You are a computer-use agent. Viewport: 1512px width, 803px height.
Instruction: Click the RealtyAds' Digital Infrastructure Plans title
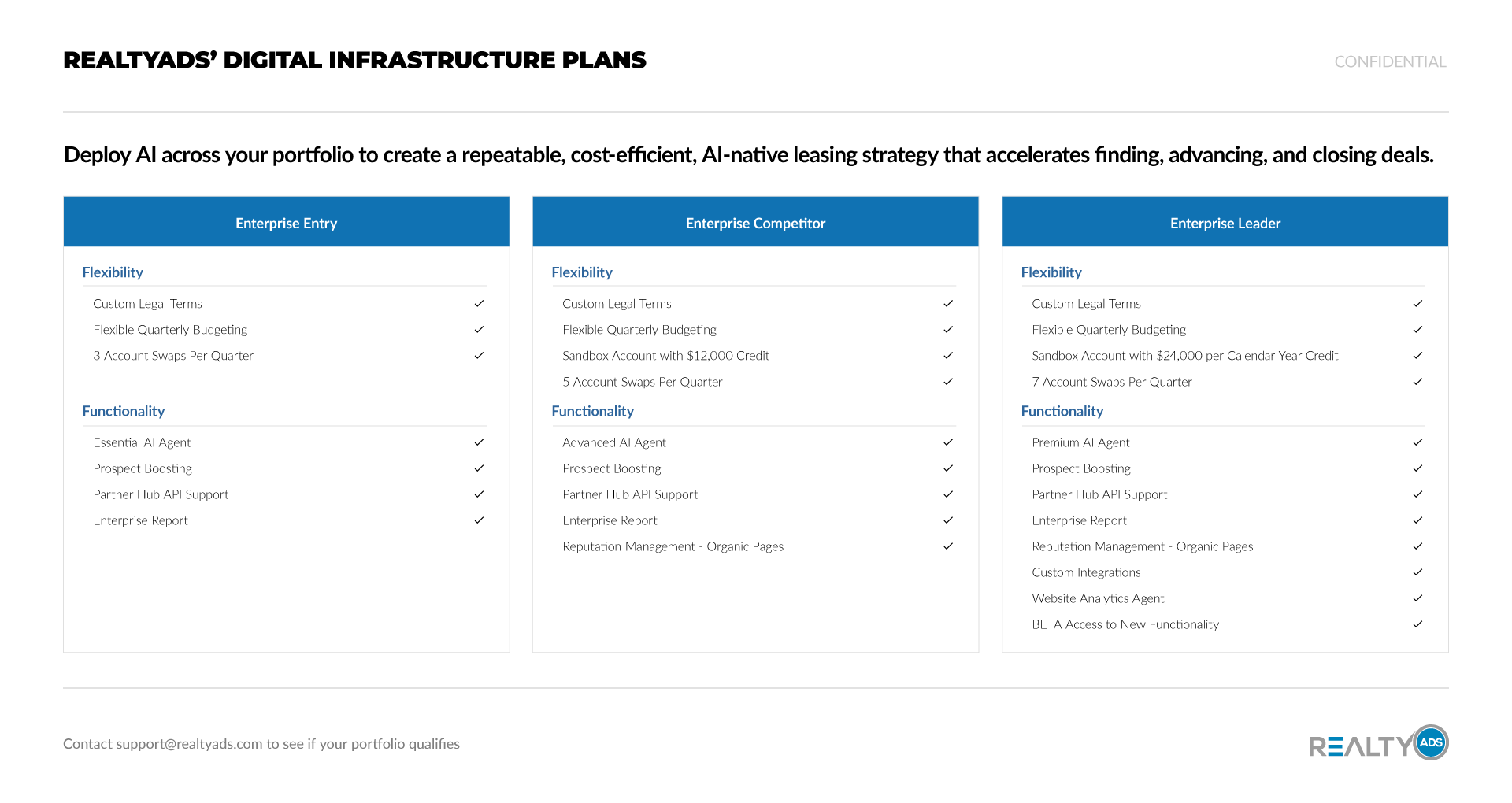pos(354,60)
